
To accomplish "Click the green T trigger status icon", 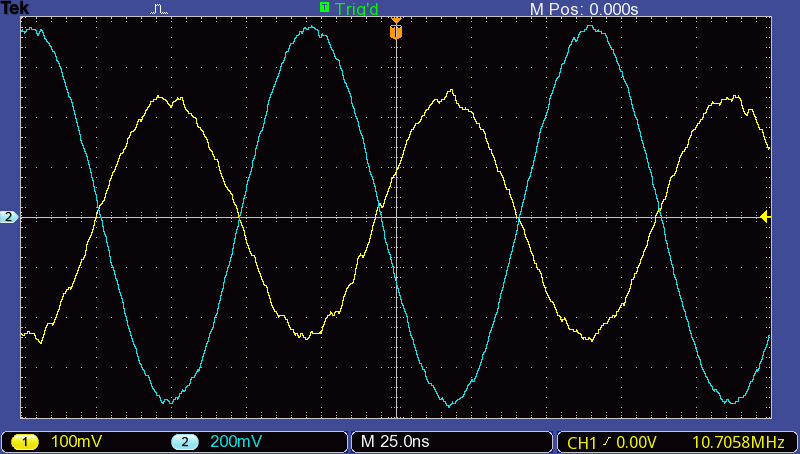I will [x=324, y=8].
